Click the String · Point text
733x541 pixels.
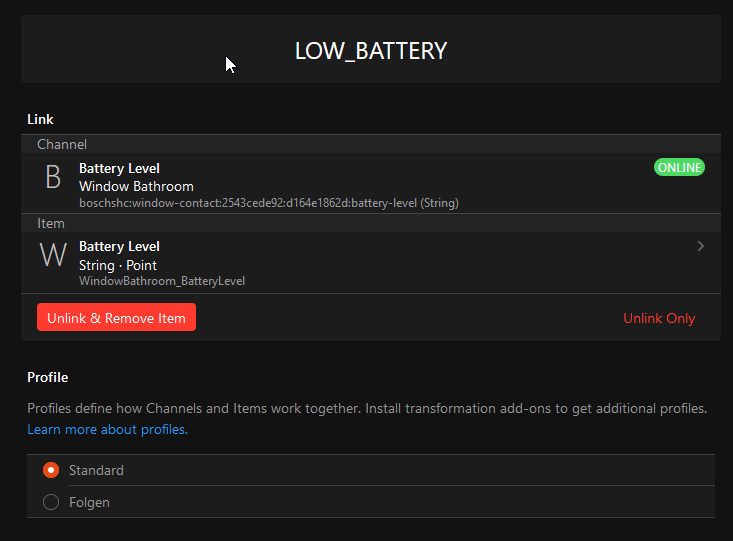tap(118, 266)
